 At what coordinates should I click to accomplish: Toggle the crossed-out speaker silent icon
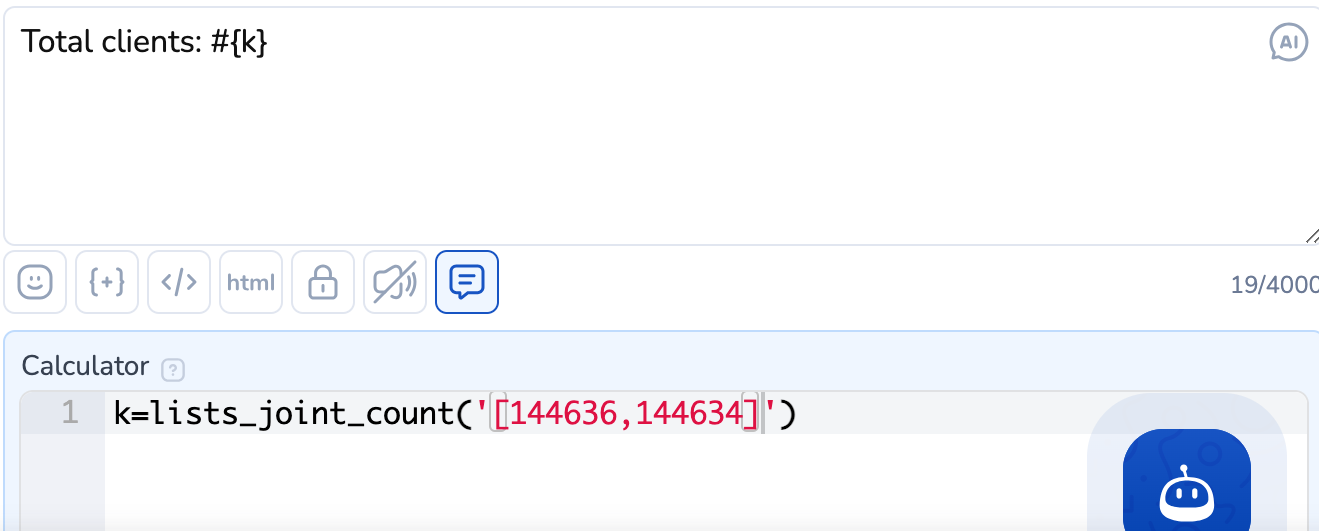395,283
